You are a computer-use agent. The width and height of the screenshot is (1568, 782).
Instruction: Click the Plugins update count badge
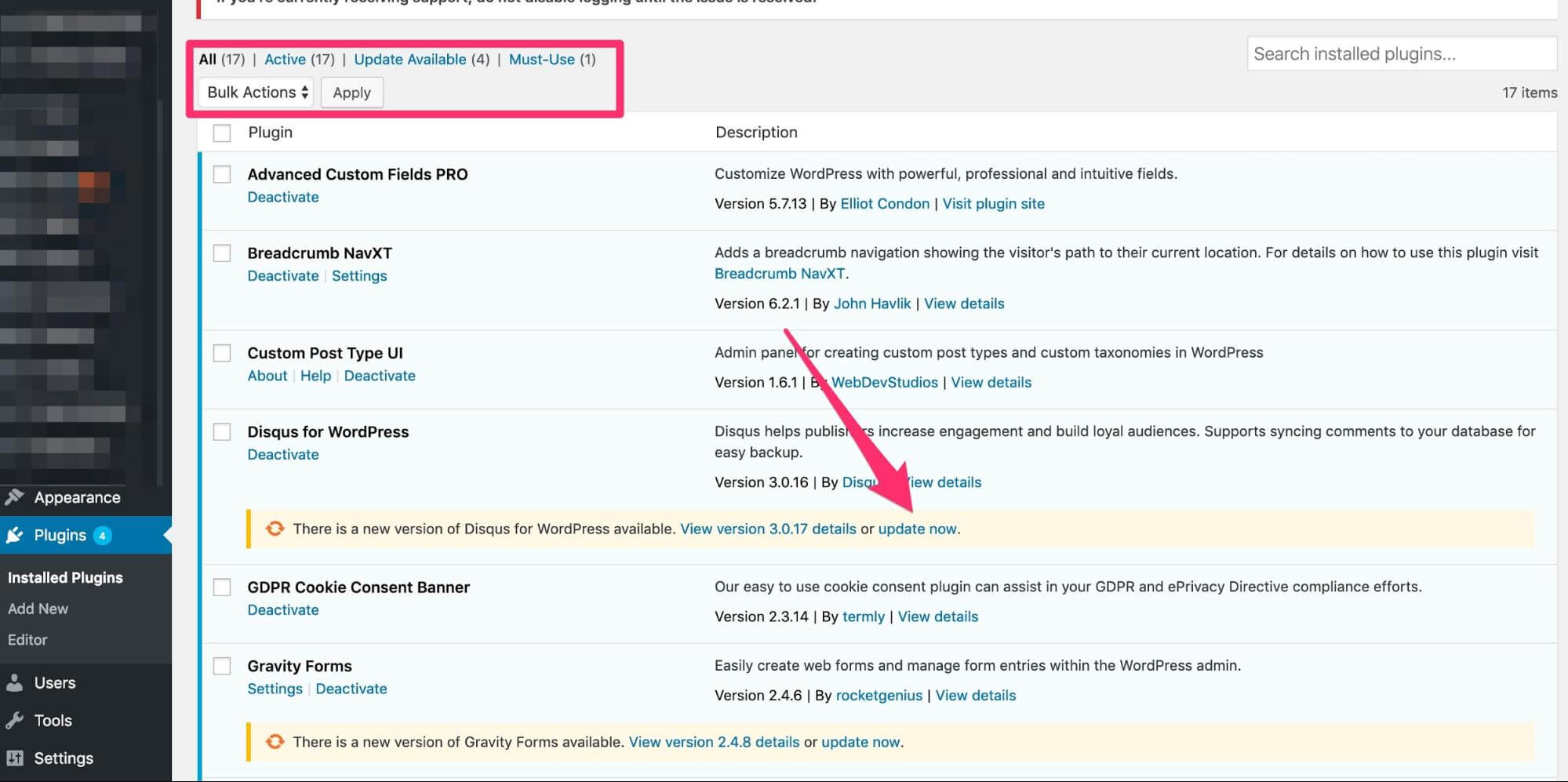(x=102, y=536)
